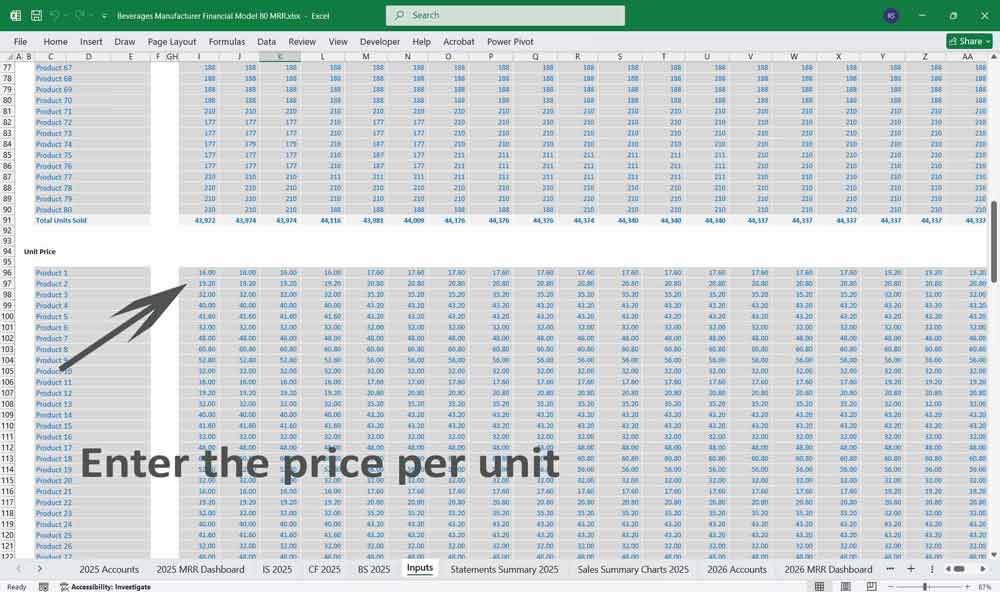Open Customize Quick Access Toolbar dropdown
Image resolution: width=1000 pixels, height=592 pixels.
pos(104,16)
